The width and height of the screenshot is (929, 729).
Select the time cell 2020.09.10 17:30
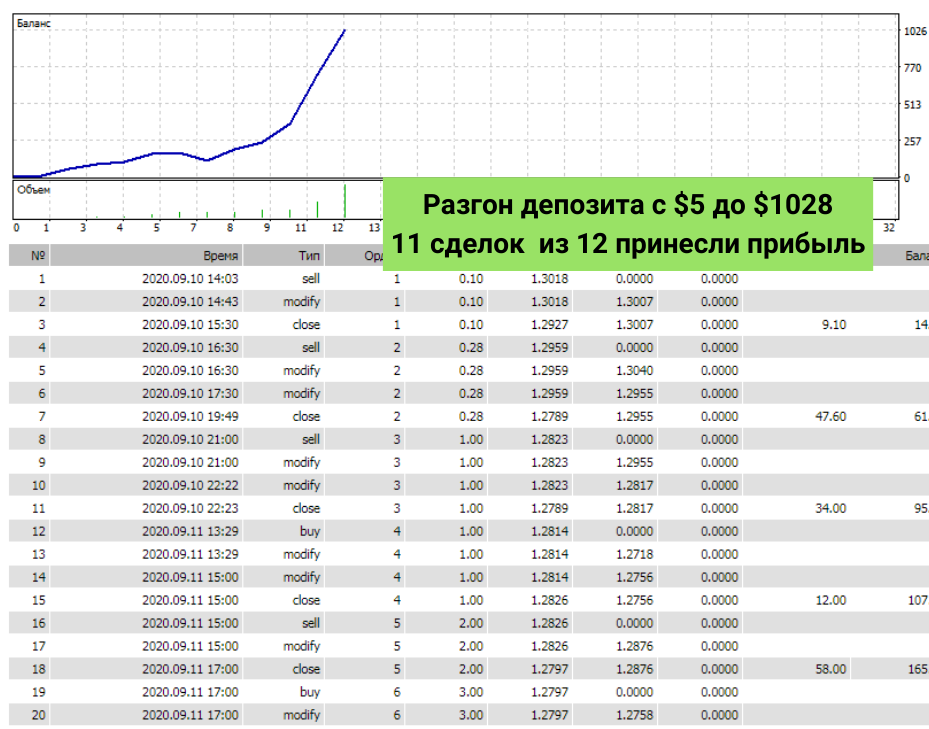[x=190, y=394]
